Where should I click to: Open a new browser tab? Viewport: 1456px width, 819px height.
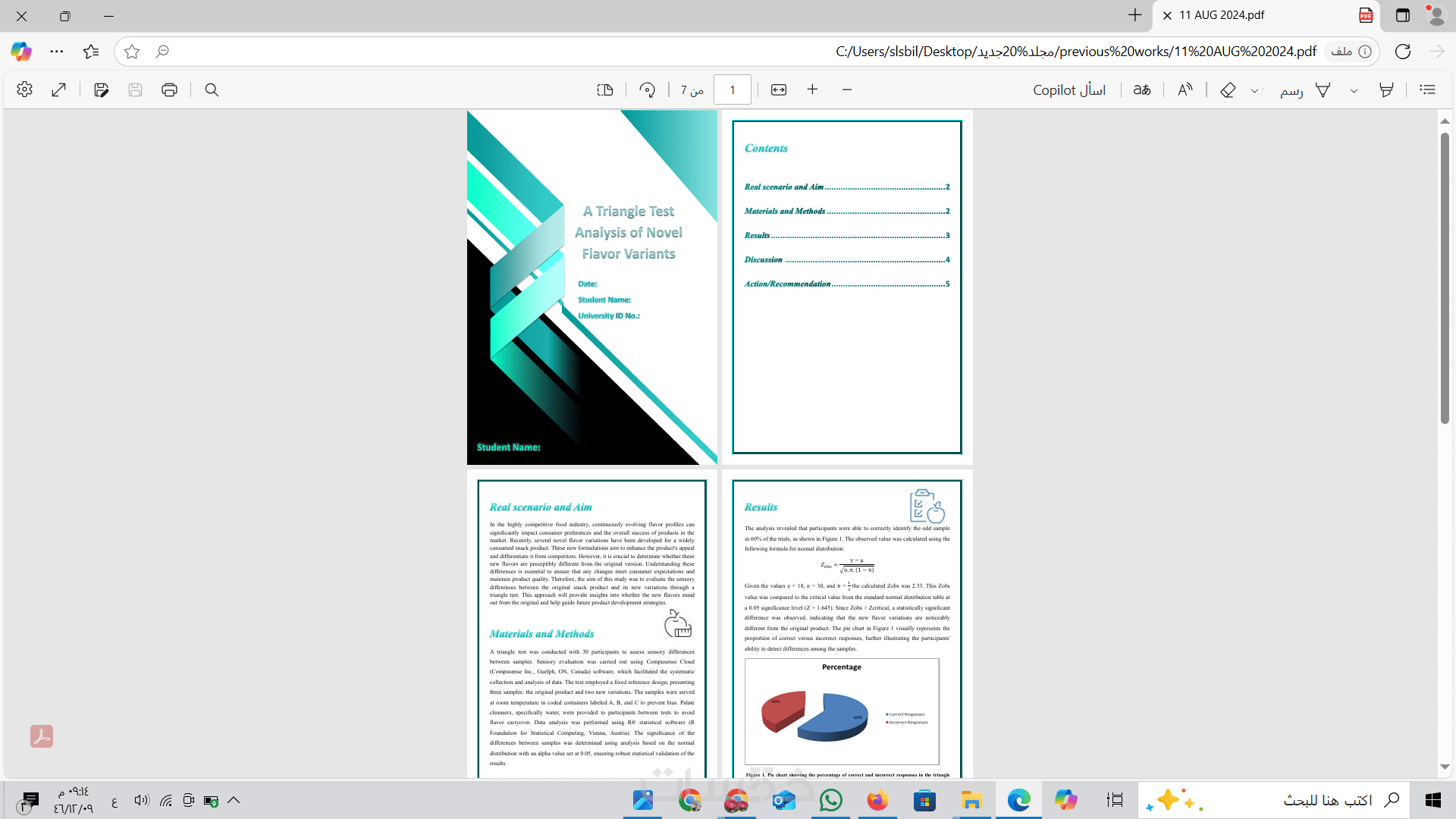[1134, 15]
